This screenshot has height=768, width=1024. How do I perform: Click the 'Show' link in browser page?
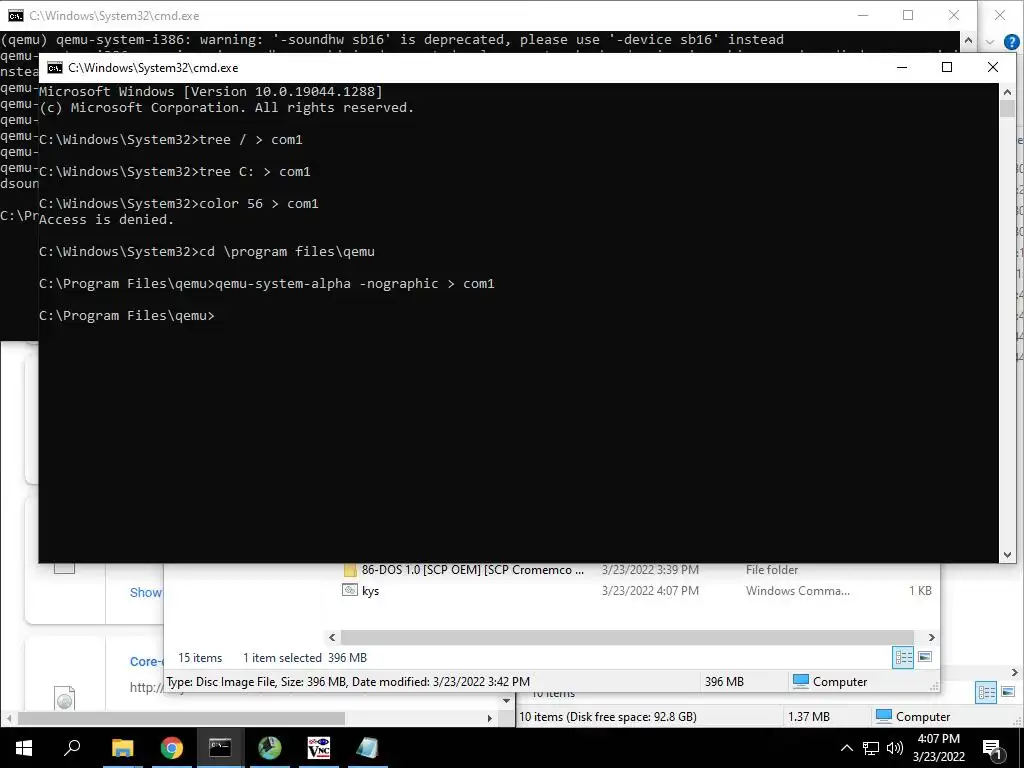pos(146,592)
